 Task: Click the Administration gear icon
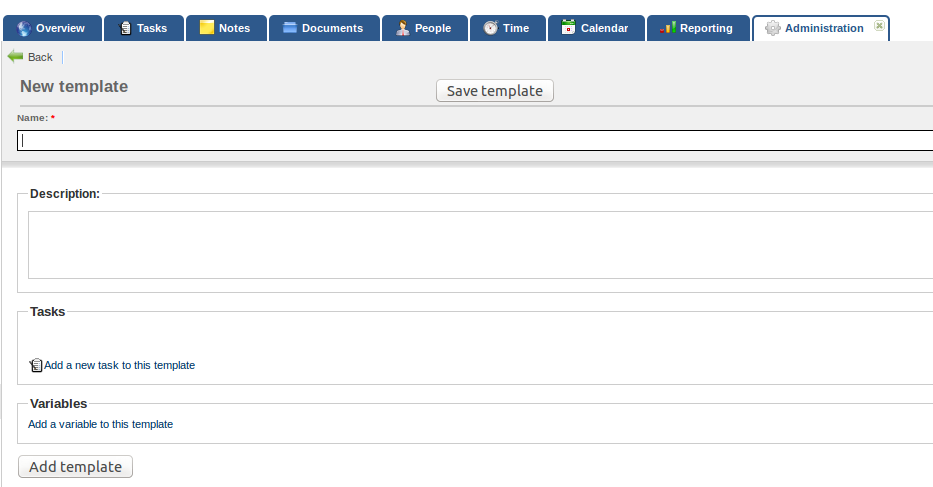tap(772, 28)
